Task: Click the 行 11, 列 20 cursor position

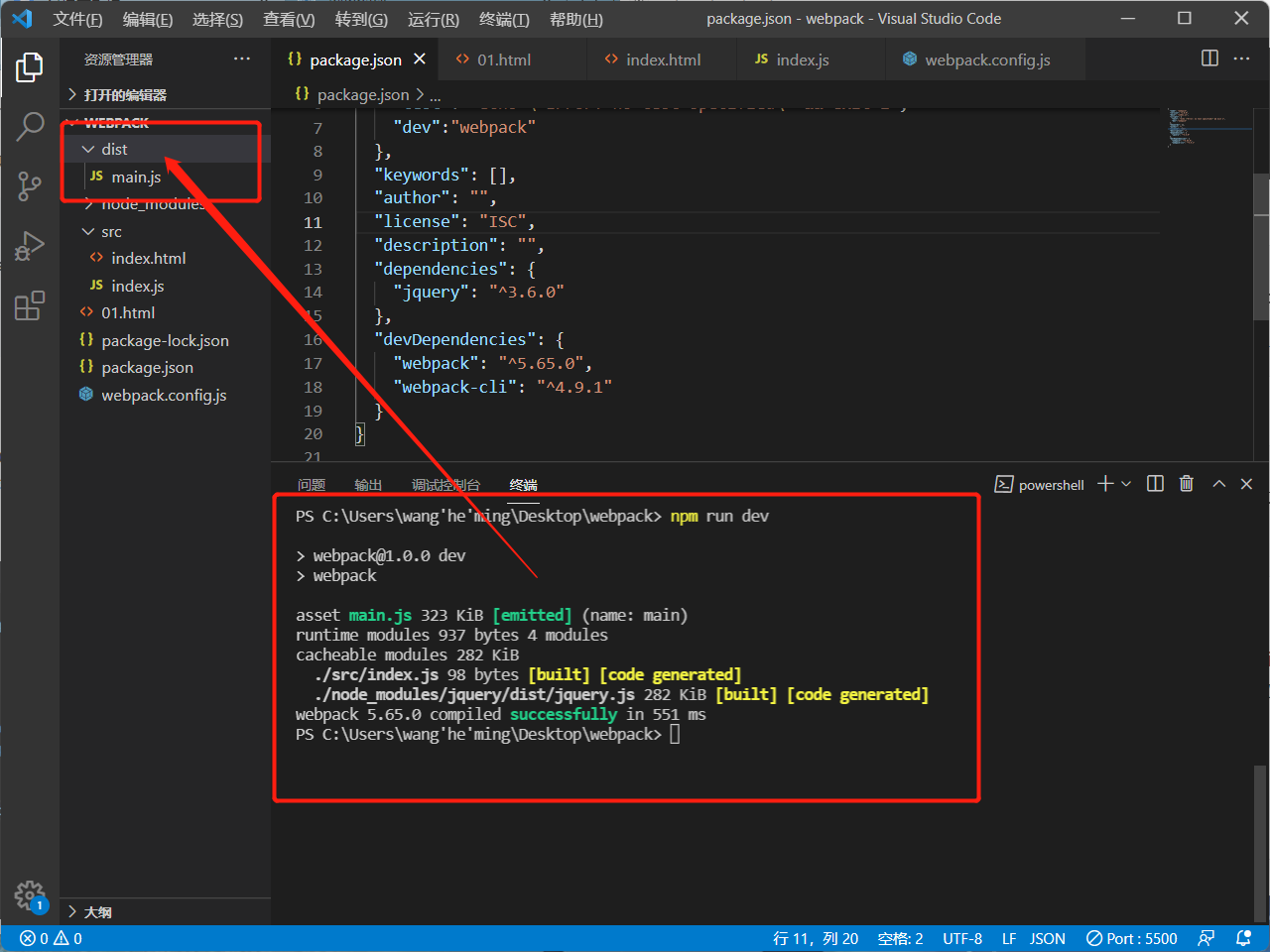Action: [816, 938]
